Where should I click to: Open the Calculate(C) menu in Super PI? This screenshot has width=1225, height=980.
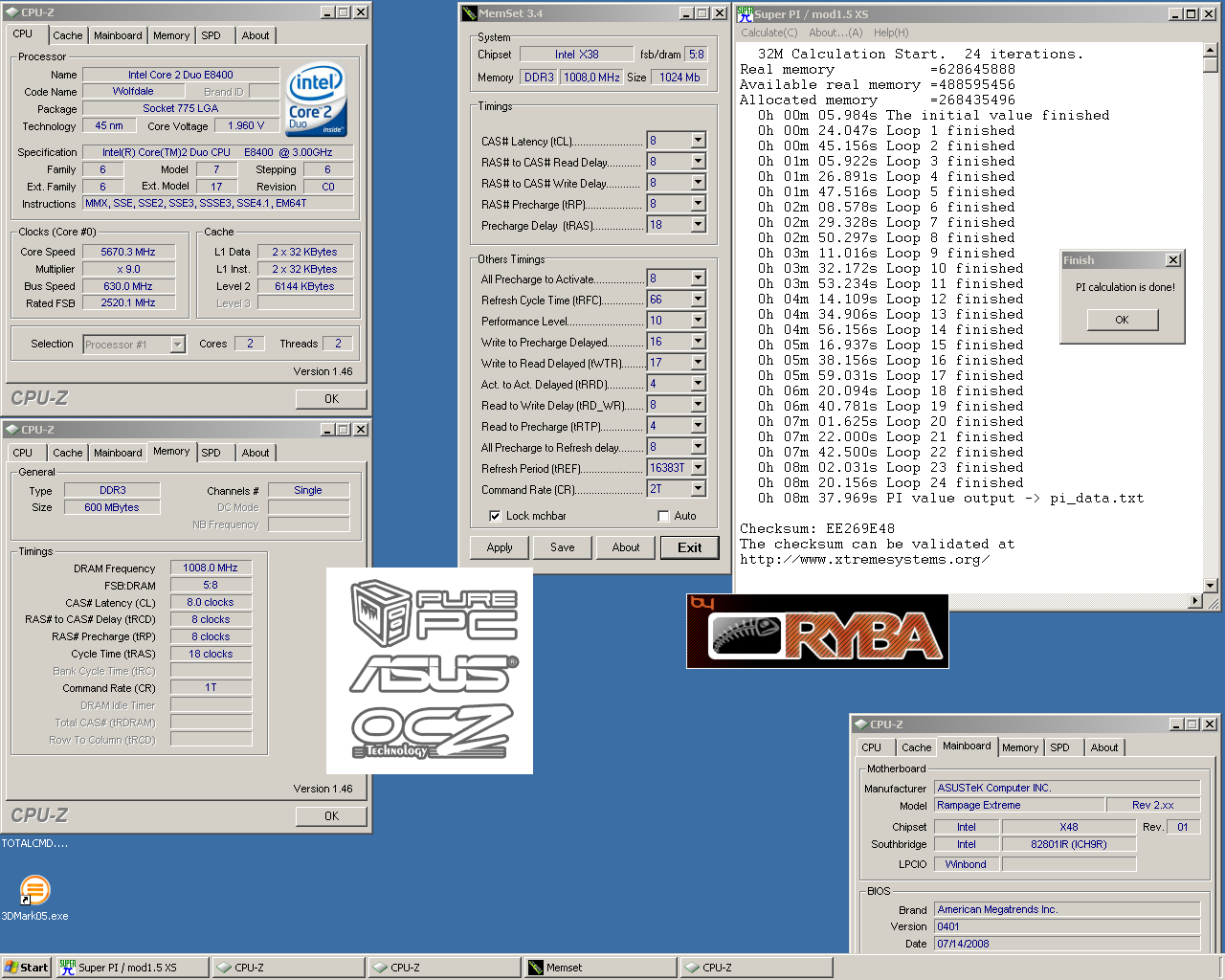tap(768, 33)
